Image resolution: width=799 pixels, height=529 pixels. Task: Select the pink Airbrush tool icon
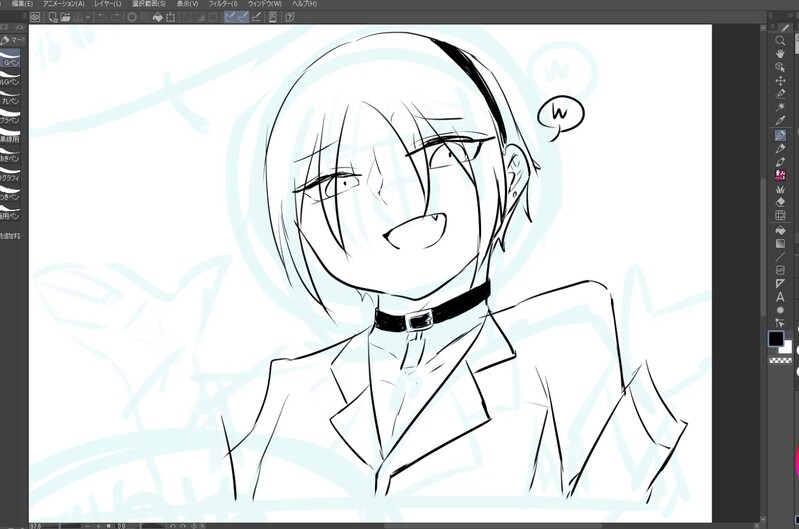point(780,175)
